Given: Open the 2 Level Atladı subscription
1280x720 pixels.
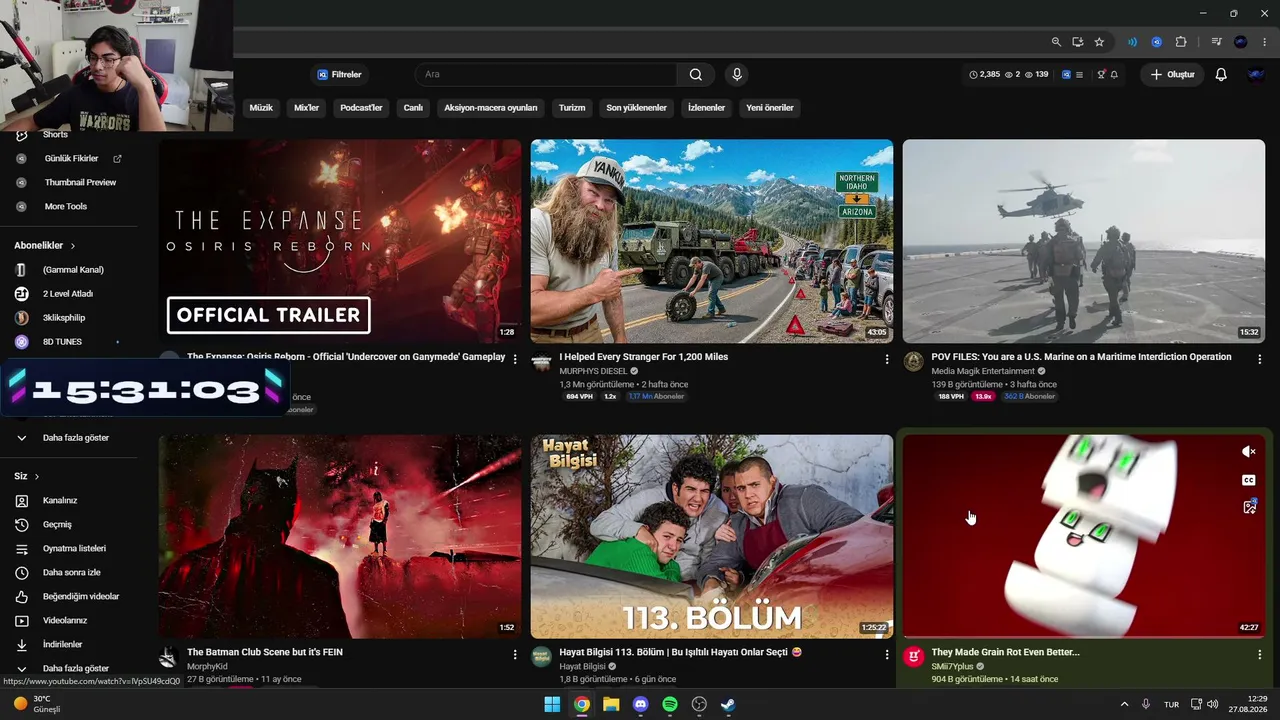Looking at the screenshot, I should [x=70, y=294].
